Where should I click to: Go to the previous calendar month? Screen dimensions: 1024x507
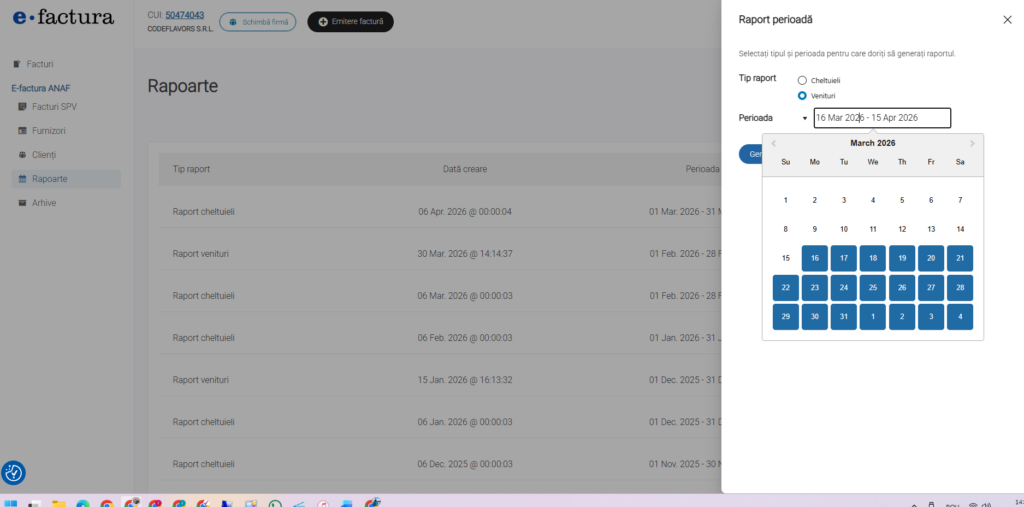pos(773,143)
